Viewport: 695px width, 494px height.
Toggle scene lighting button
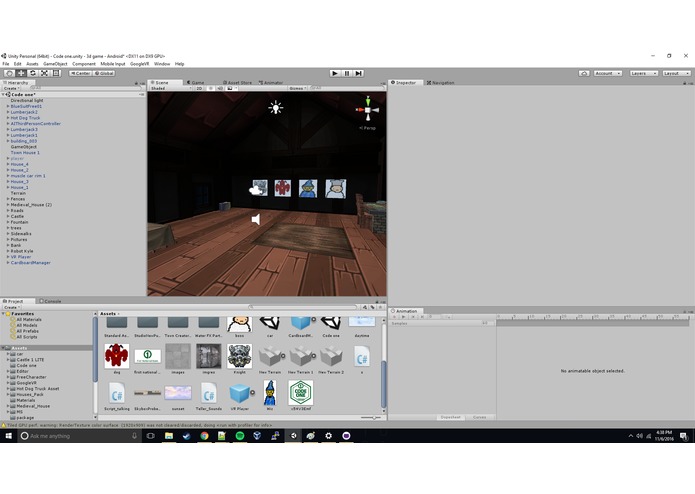pyautogui.click(x=211, y=88)
